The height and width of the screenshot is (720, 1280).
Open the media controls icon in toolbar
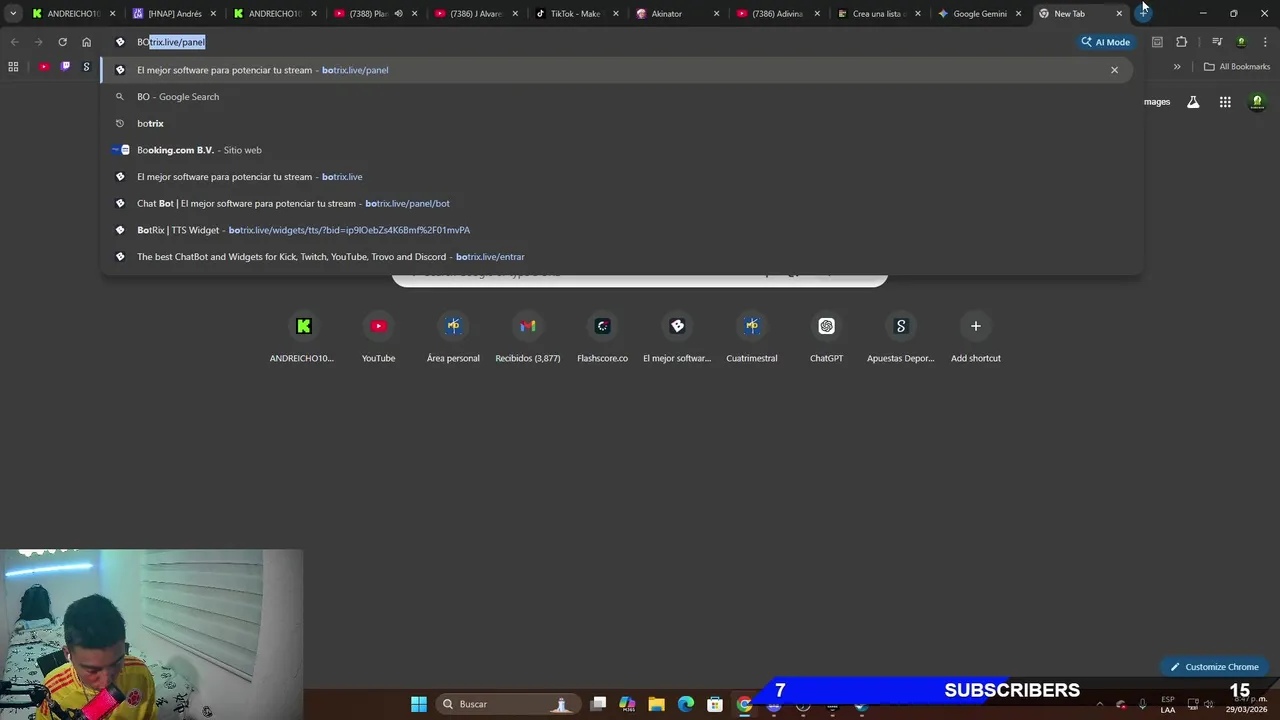[1217, 42]
